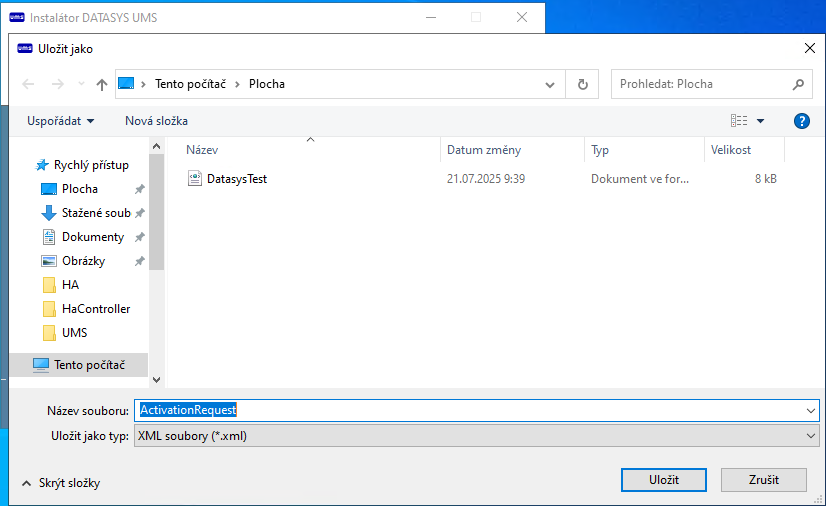Click the 'Dokument ve for...' type cell

pos(640,179)
